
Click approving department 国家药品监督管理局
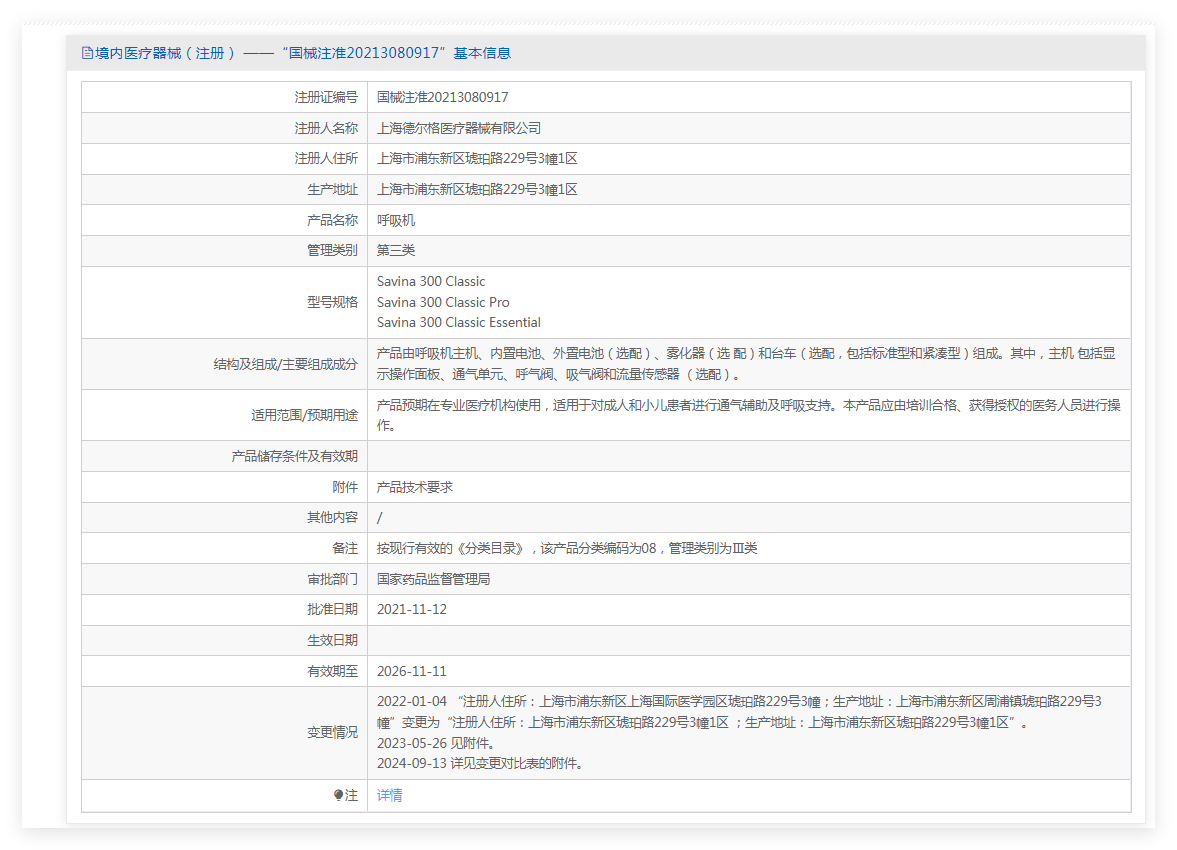pos(433,579)
